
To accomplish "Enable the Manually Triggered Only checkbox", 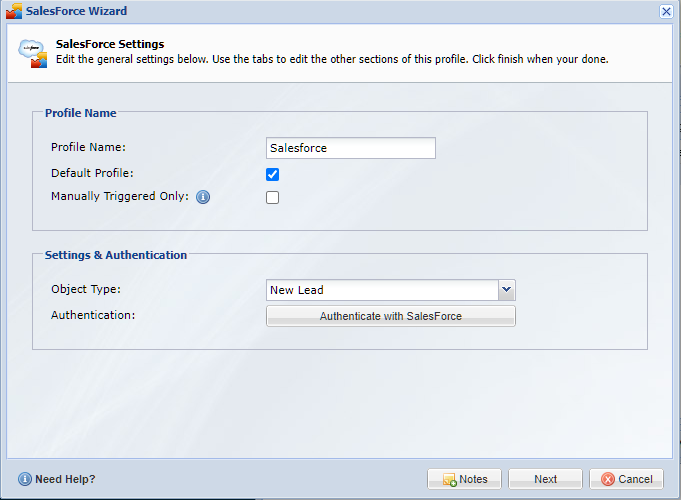I will pos(272,197).
